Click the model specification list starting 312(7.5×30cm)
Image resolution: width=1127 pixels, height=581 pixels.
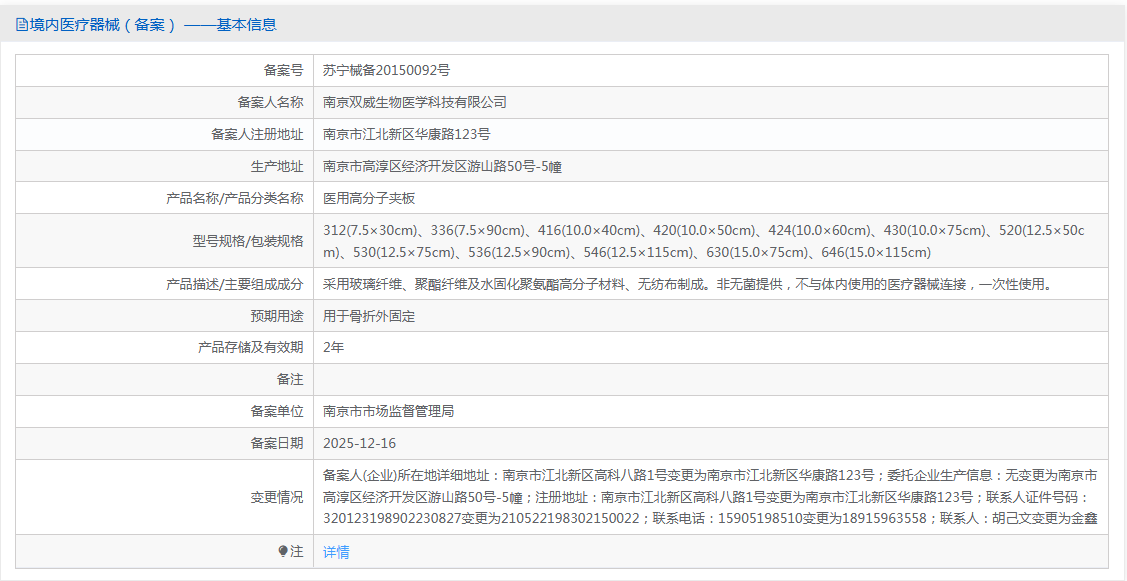click(x=704, y=241)
